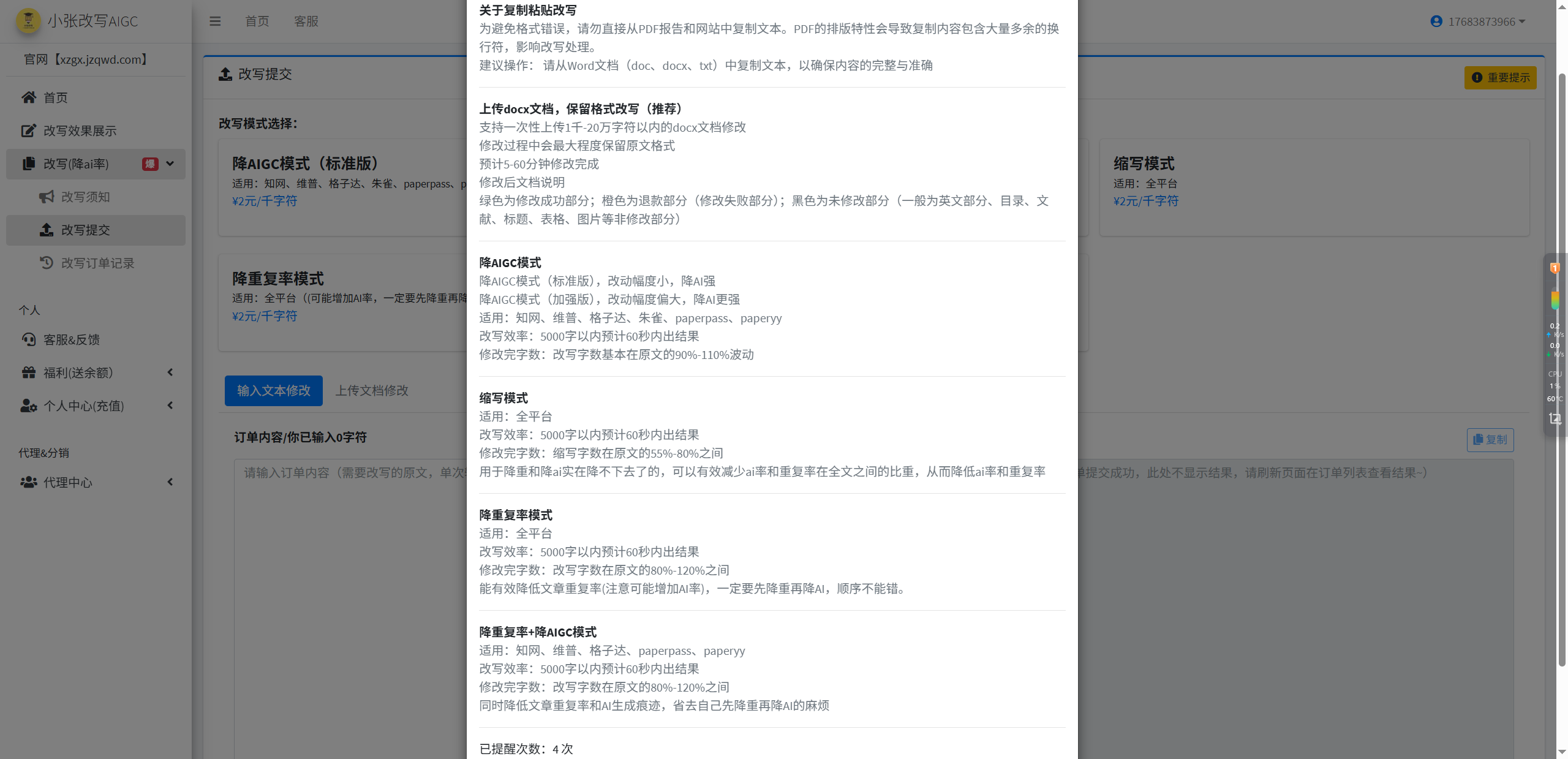The width and height of the screenshot is (1568, 759).
Task: Click the home icon in sidebar
Action: click(x=29, y=97)
